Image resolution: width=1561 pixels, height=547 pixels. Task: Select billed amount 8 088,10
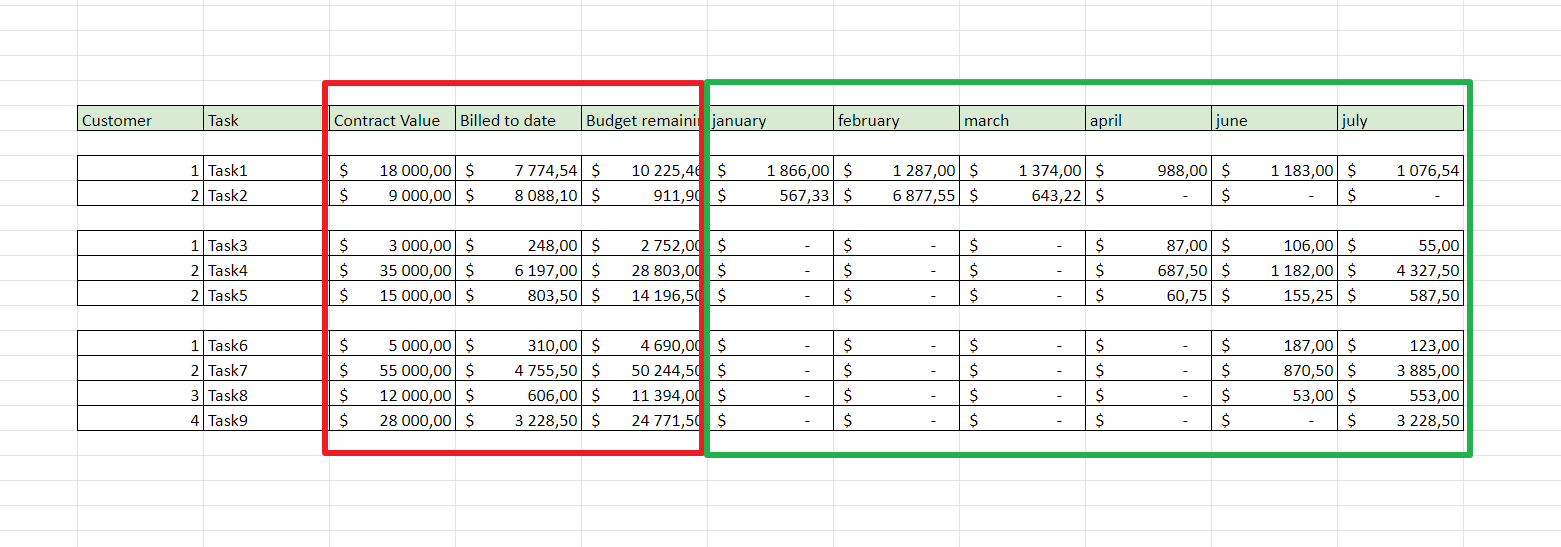tap(519, 194)
